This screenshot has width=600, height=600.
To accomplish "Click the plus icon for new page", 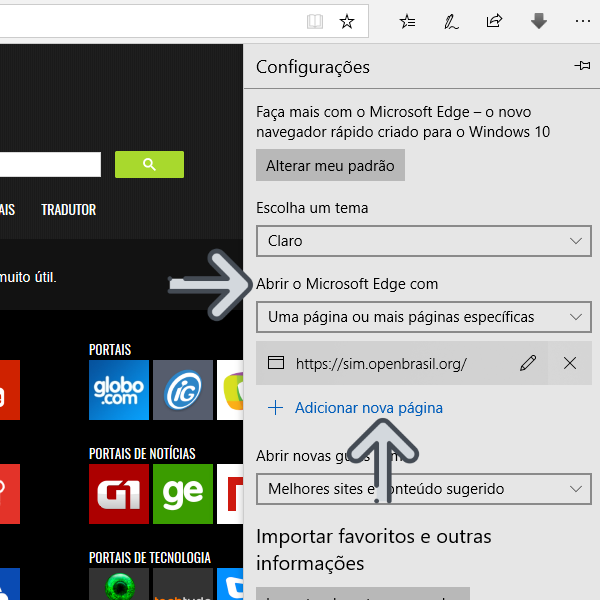I will 276,408.
